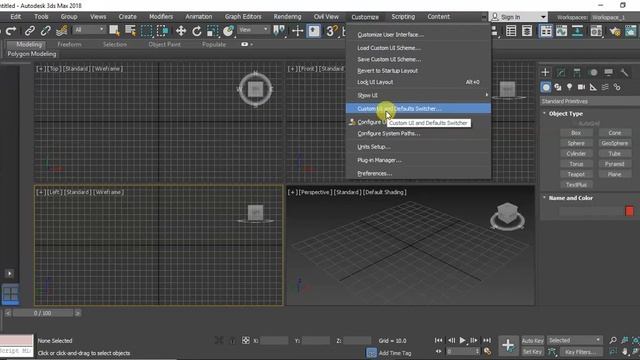This screenshot has width=640, height=360.
Task: Click the Teapot primitive button
Action: click(x=576, y=174)
